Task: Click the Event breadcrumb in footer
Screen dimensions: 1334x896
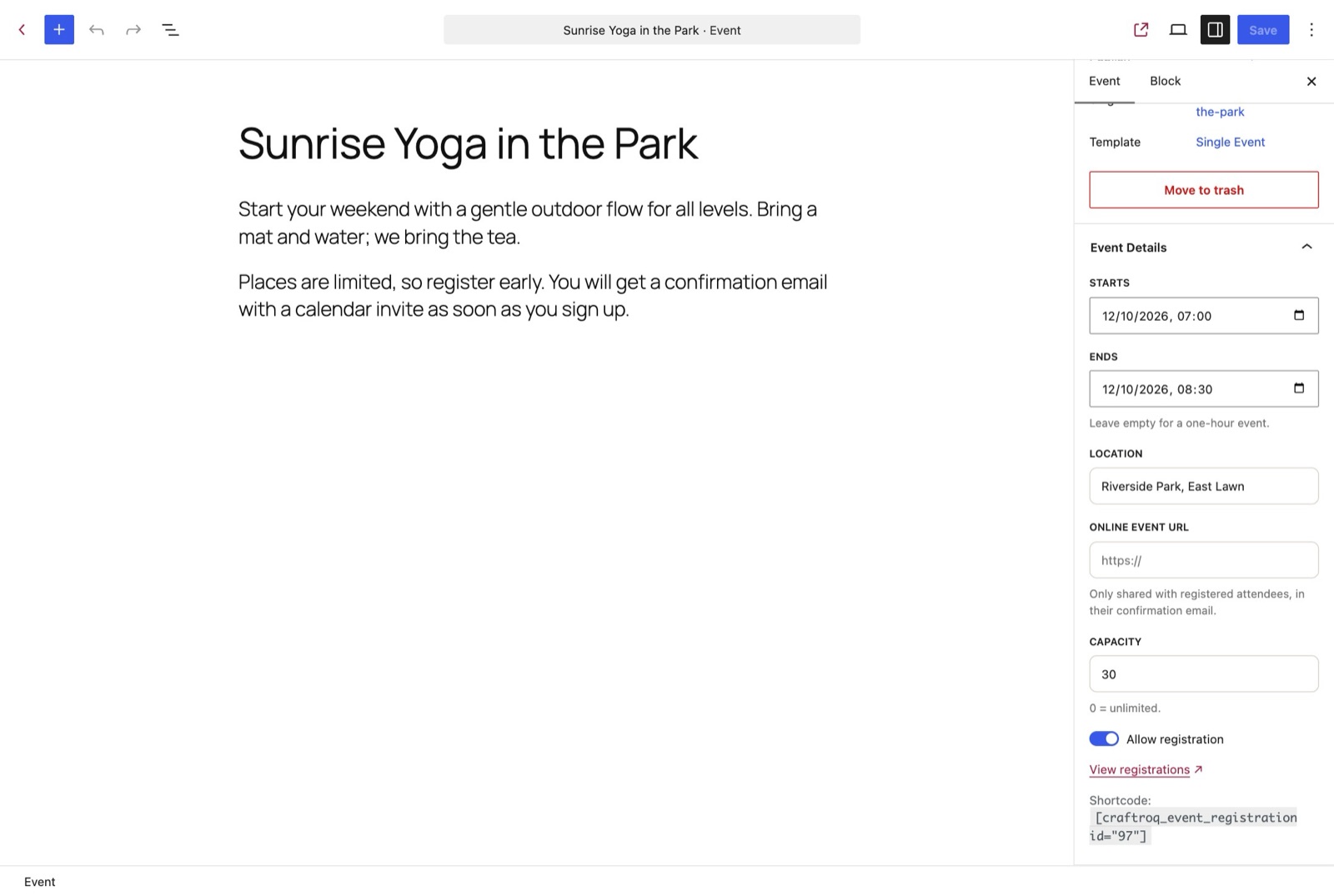Action: (x=39, y=882)
